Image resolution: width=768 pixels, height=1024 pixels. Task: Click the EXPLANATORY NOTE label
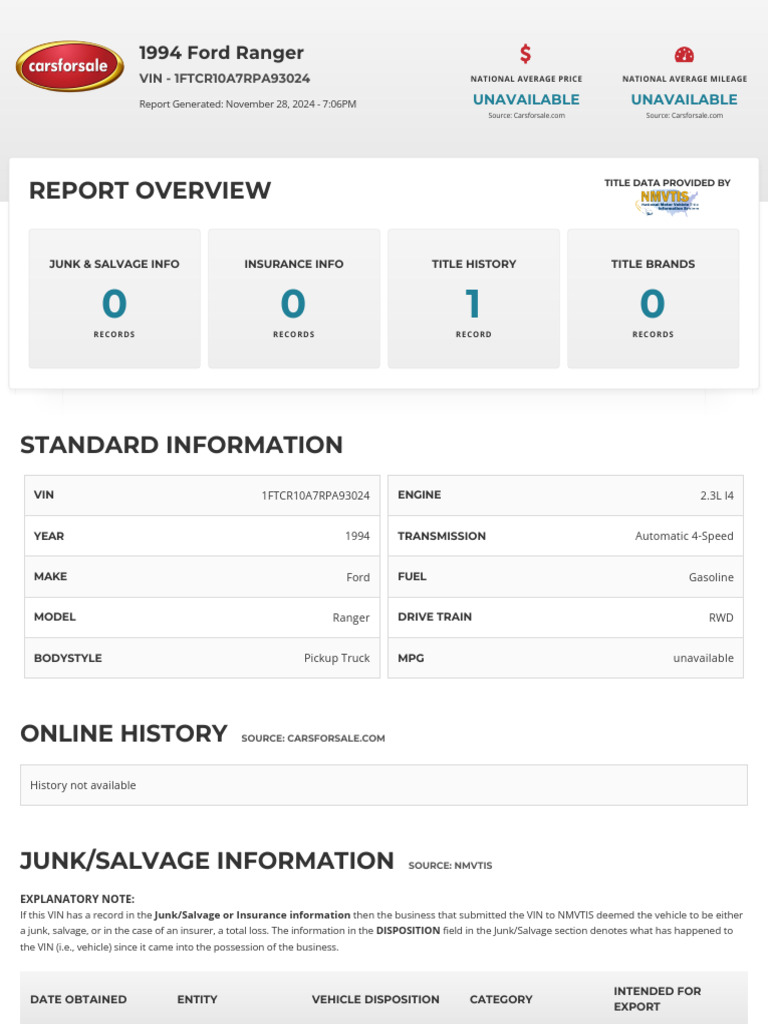(77, 899)
